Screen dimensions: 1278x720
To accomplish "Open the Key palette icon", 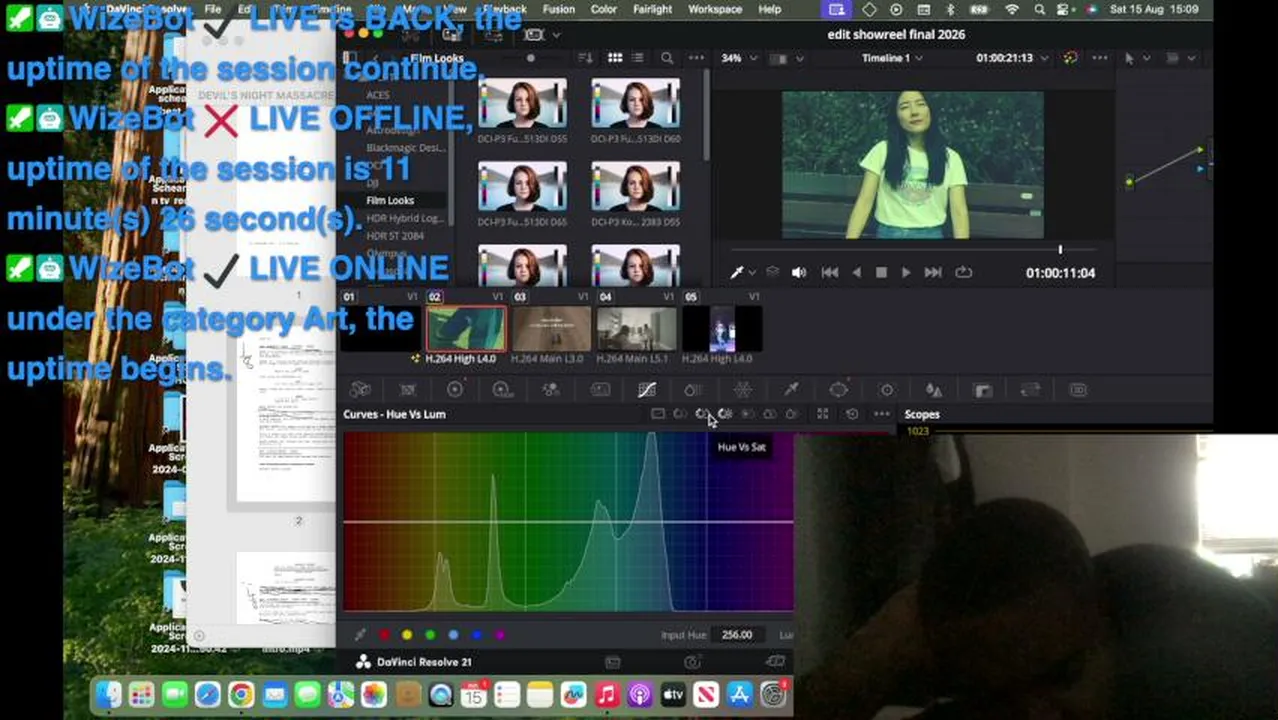I will tap(982, 390).
